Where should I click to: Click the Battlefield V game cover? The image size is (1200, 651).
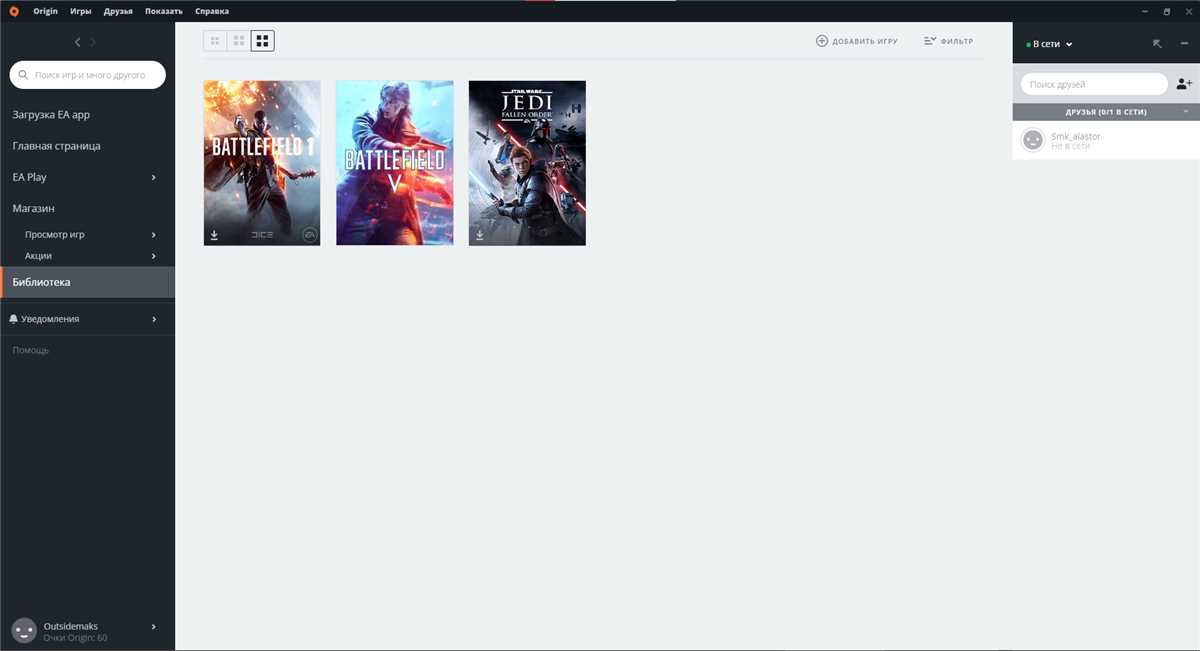pyautogui.click(x=394, y=162)
